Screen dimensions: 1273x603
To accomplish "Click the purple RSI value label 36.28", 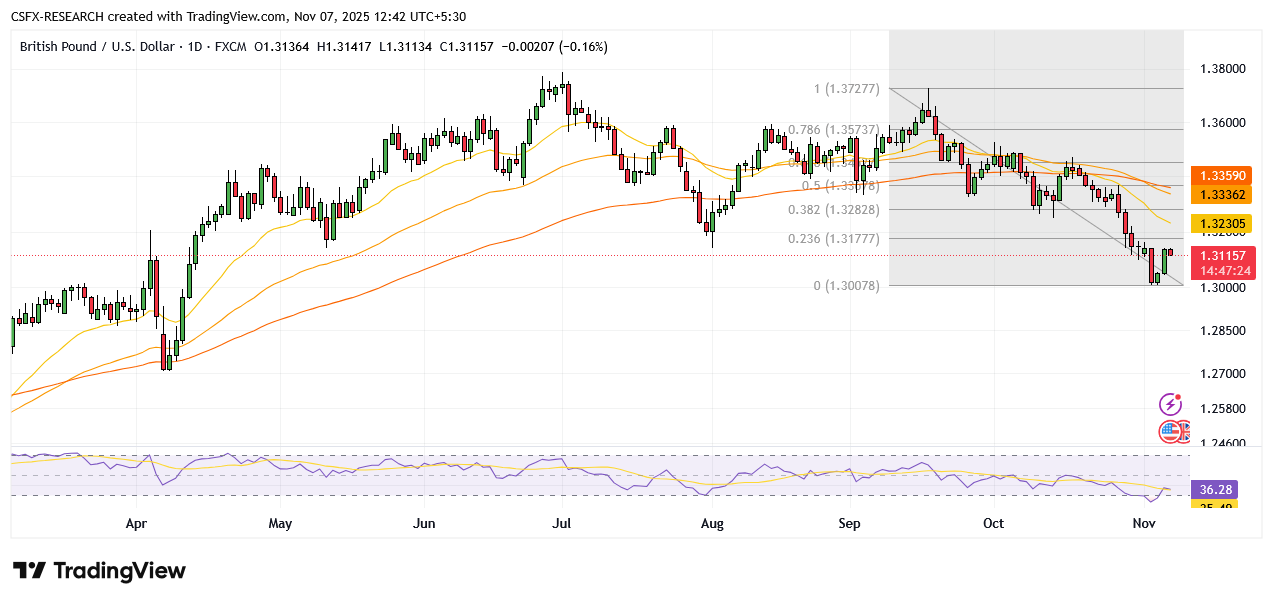I will pyautogui.click(x=1214, y=490).
